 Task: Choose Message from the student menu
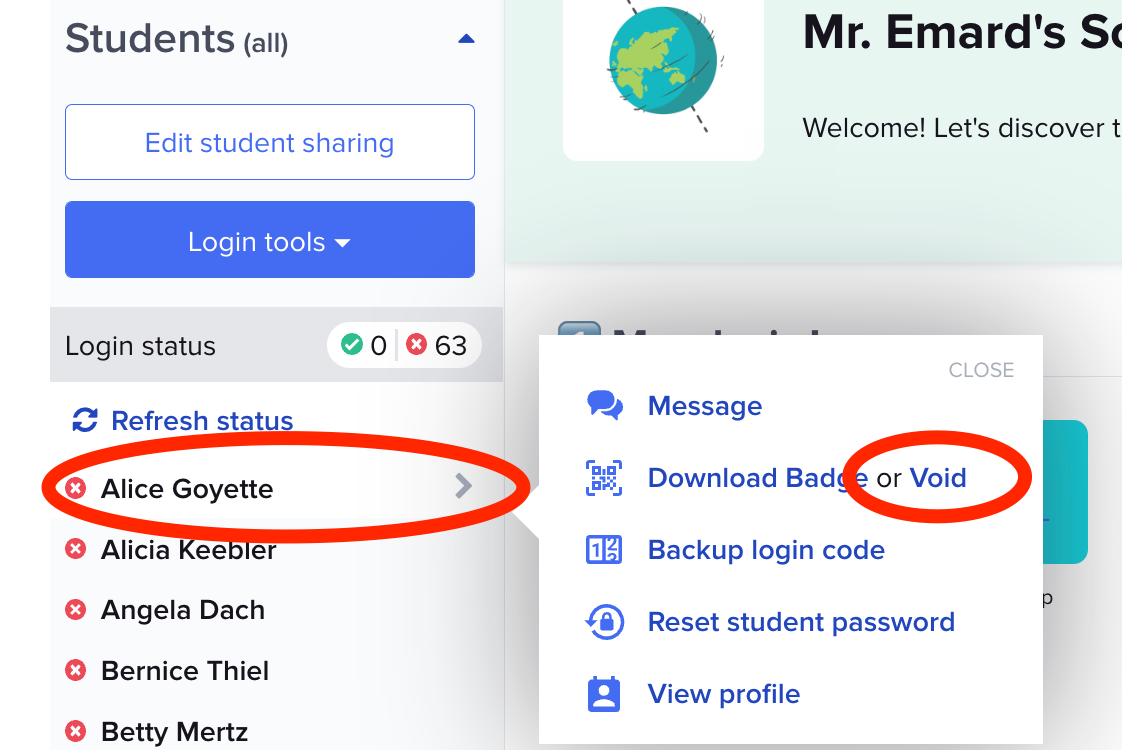point(705,405)
